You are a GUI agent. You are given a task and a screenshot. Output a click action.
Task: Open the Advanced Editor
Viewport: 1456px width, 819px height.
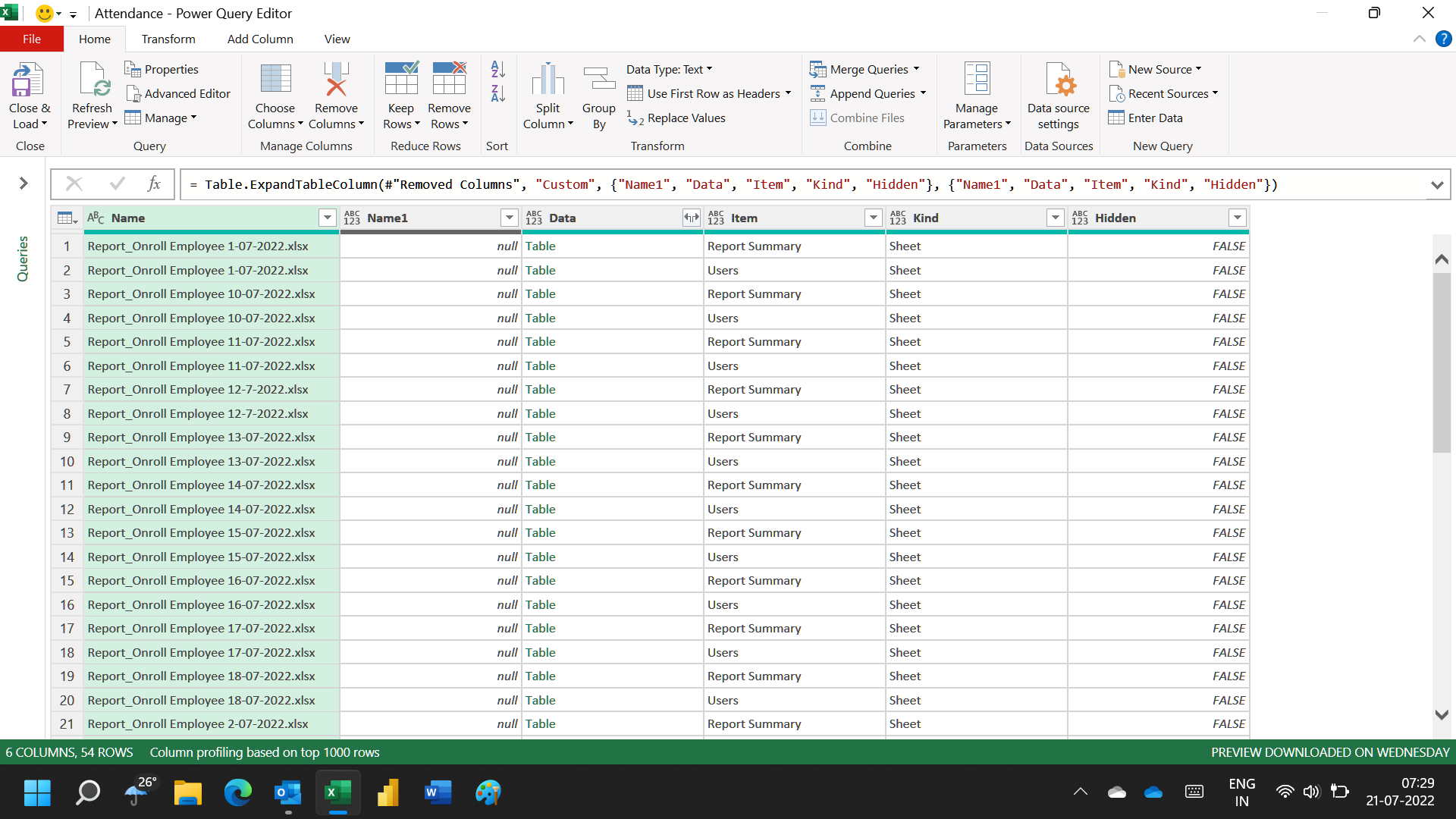(177, 93)
